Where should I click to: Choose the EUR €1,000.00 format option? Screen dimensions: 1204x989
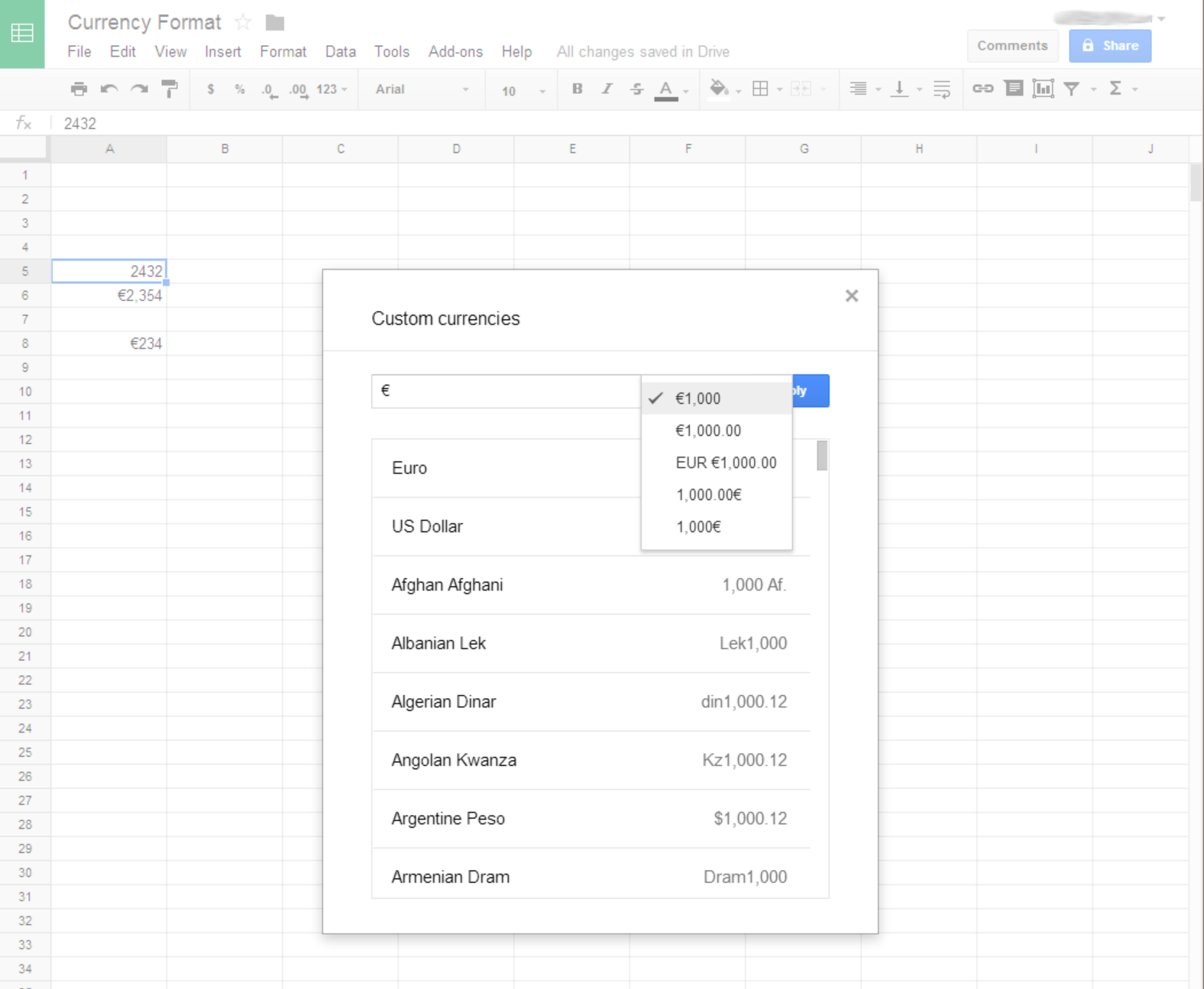(726, 463)
